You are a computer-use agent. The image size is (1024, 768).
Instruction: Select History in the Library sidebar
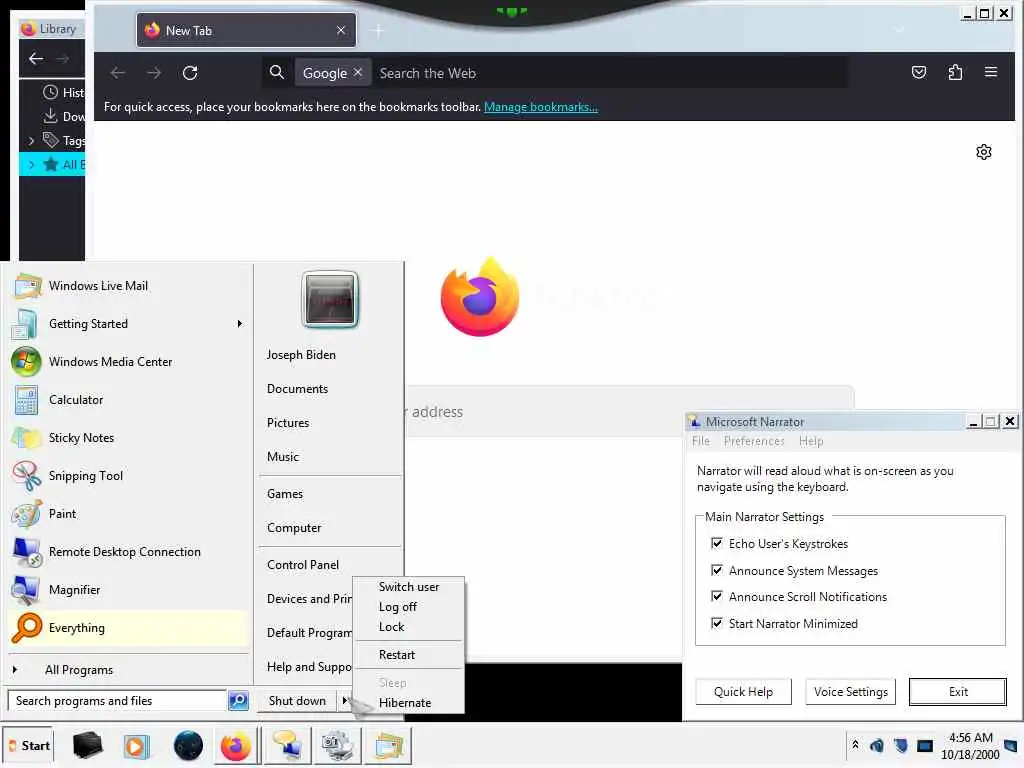pyautogui.click(x=63, y=93)
